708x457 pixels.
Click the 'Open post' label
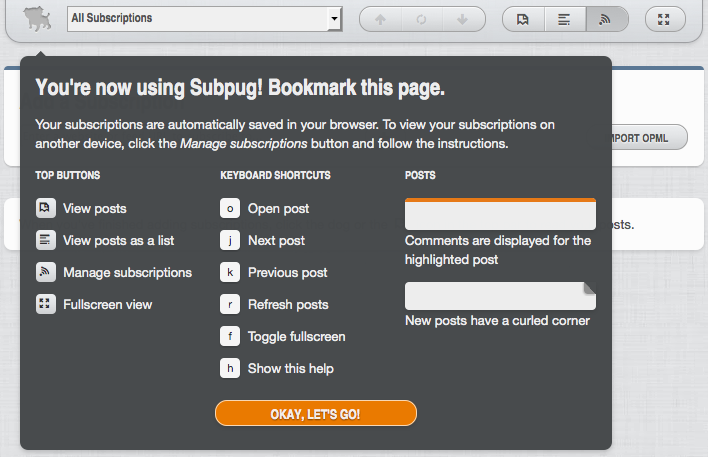pyautogui.click(x=279, y=209)
